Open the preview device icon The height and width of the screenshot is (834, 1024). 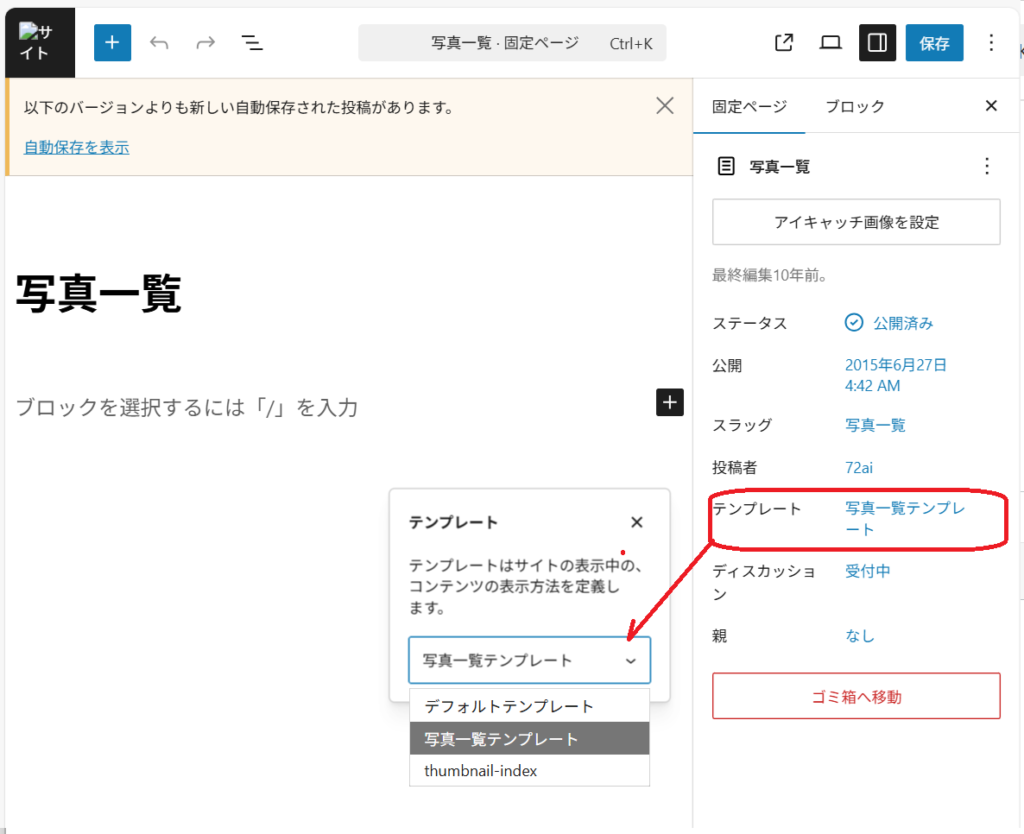point(830,43)
